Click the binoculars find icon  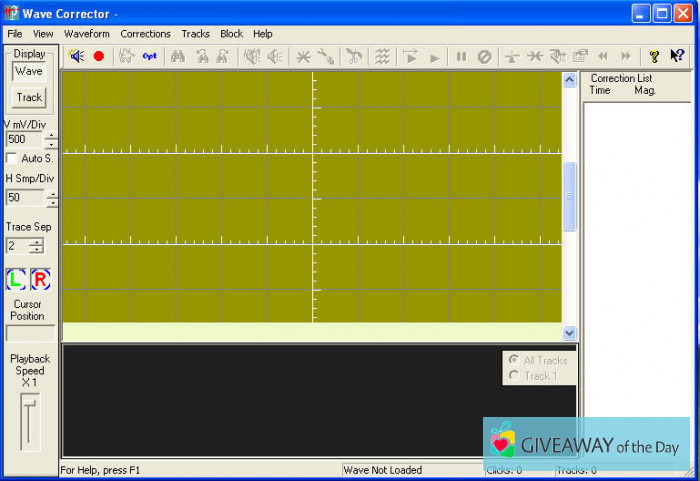tap(178, 57)
